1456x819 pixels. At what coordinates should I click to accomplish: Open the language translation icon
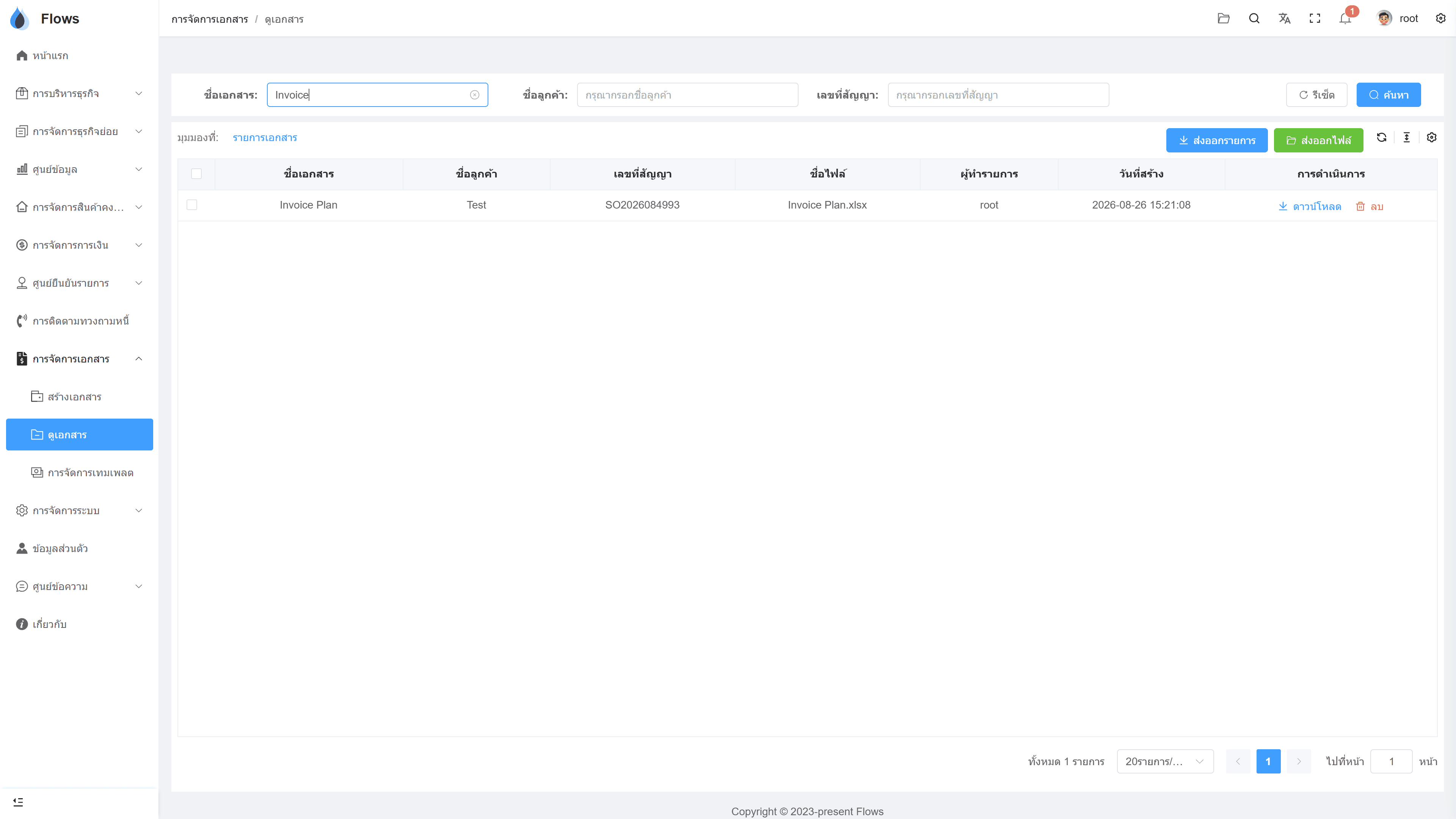(x=1284, y=18)
